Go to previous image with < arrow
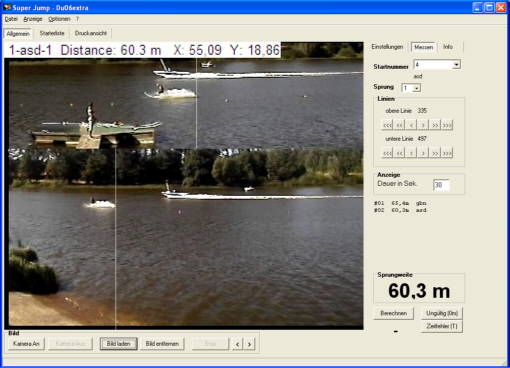This screenshot has width=510, height=368. coord(237,344)
